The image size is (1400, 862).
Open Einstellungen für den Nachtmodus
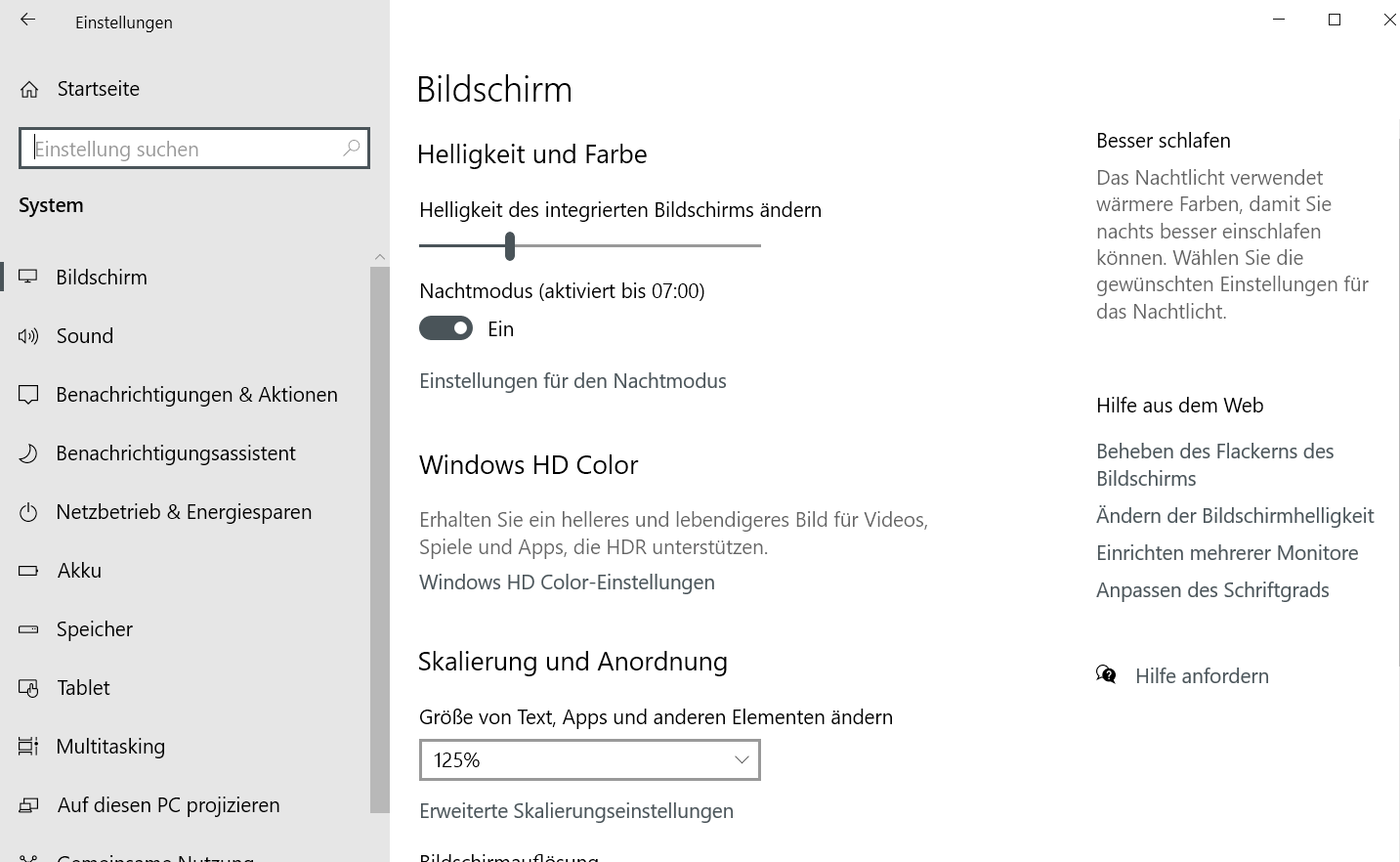point(573,381)
